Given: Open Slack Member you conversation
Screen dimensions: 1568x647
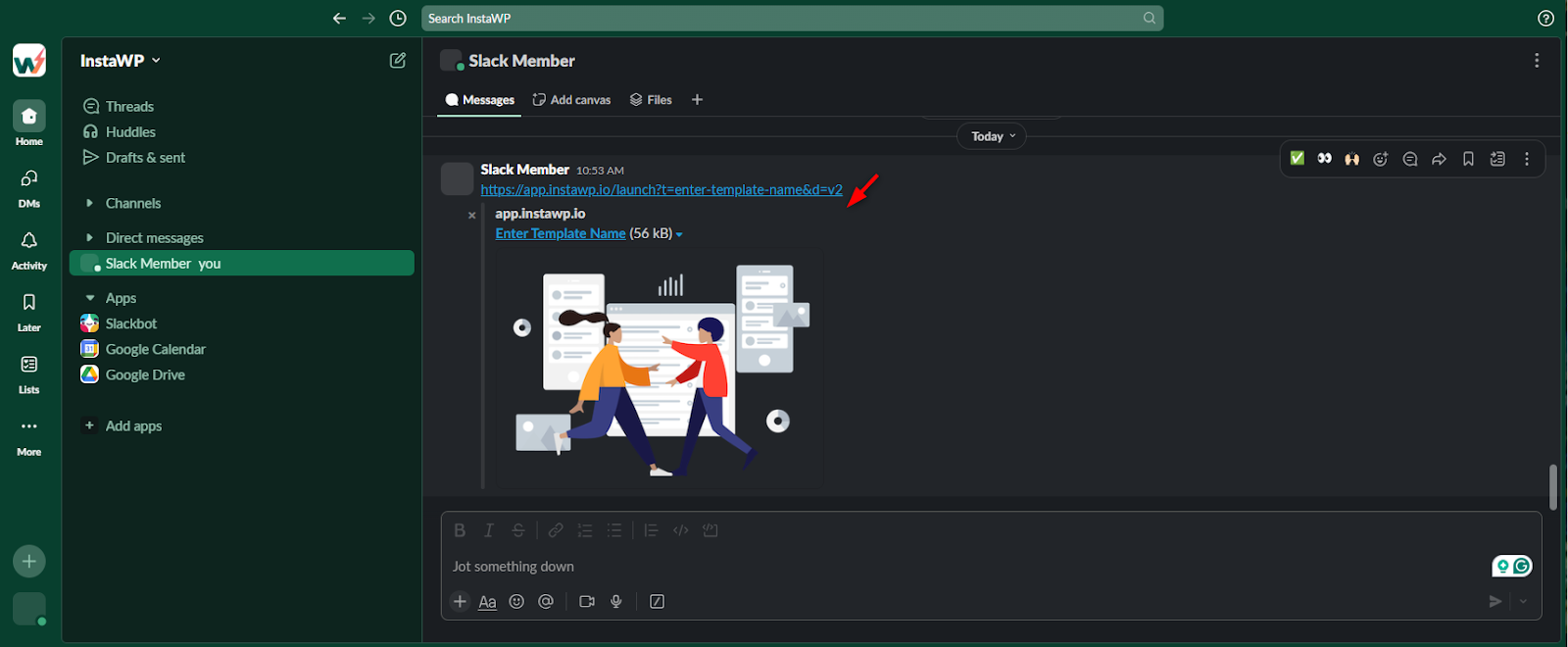Looking at the screenshot, I should 242,263.
